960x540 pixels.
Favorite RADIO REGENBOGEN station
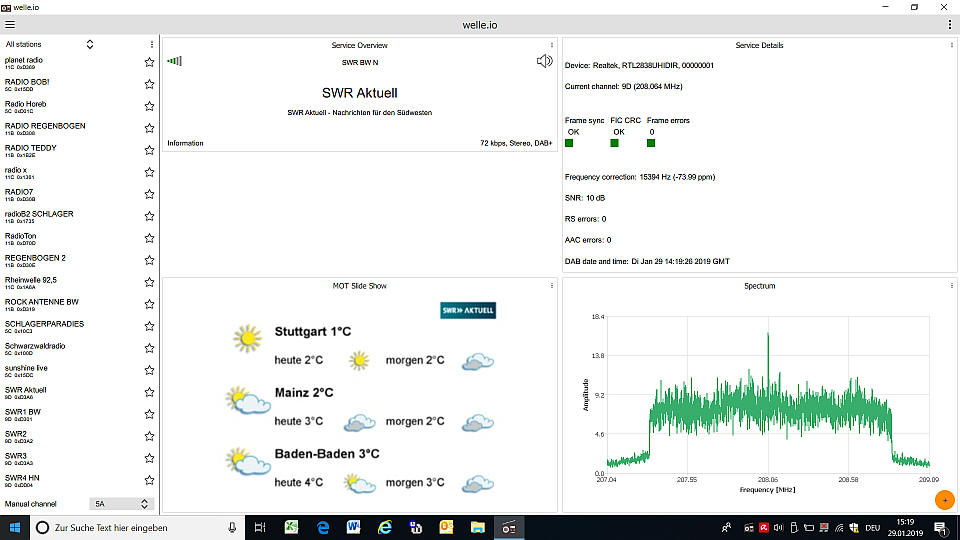(x=149, y=128)
